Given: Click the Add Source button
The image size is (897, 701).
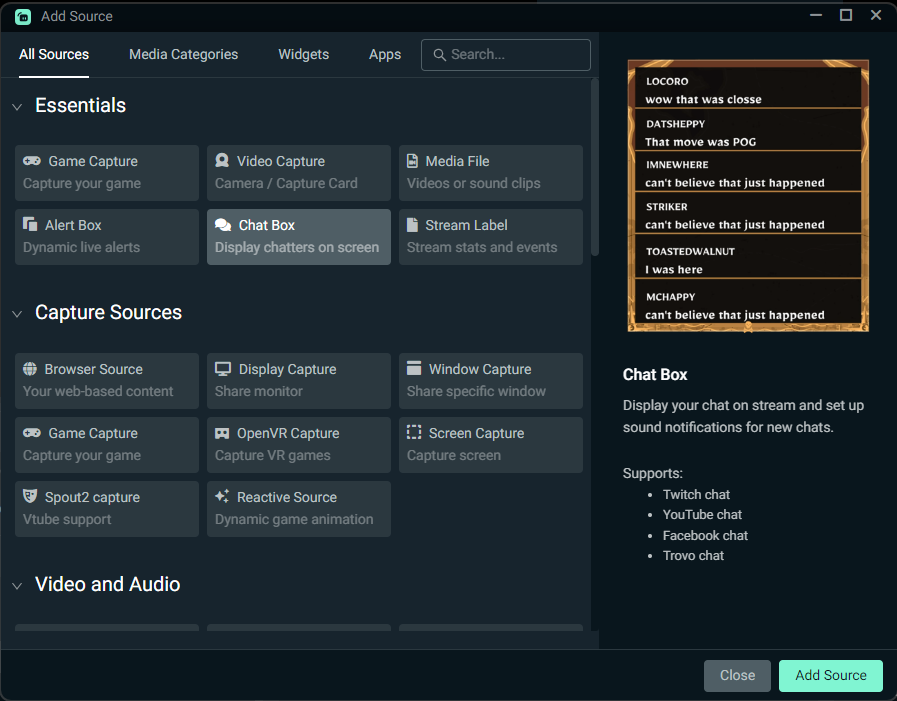Looking at the screenshot, I should [830, 675].
